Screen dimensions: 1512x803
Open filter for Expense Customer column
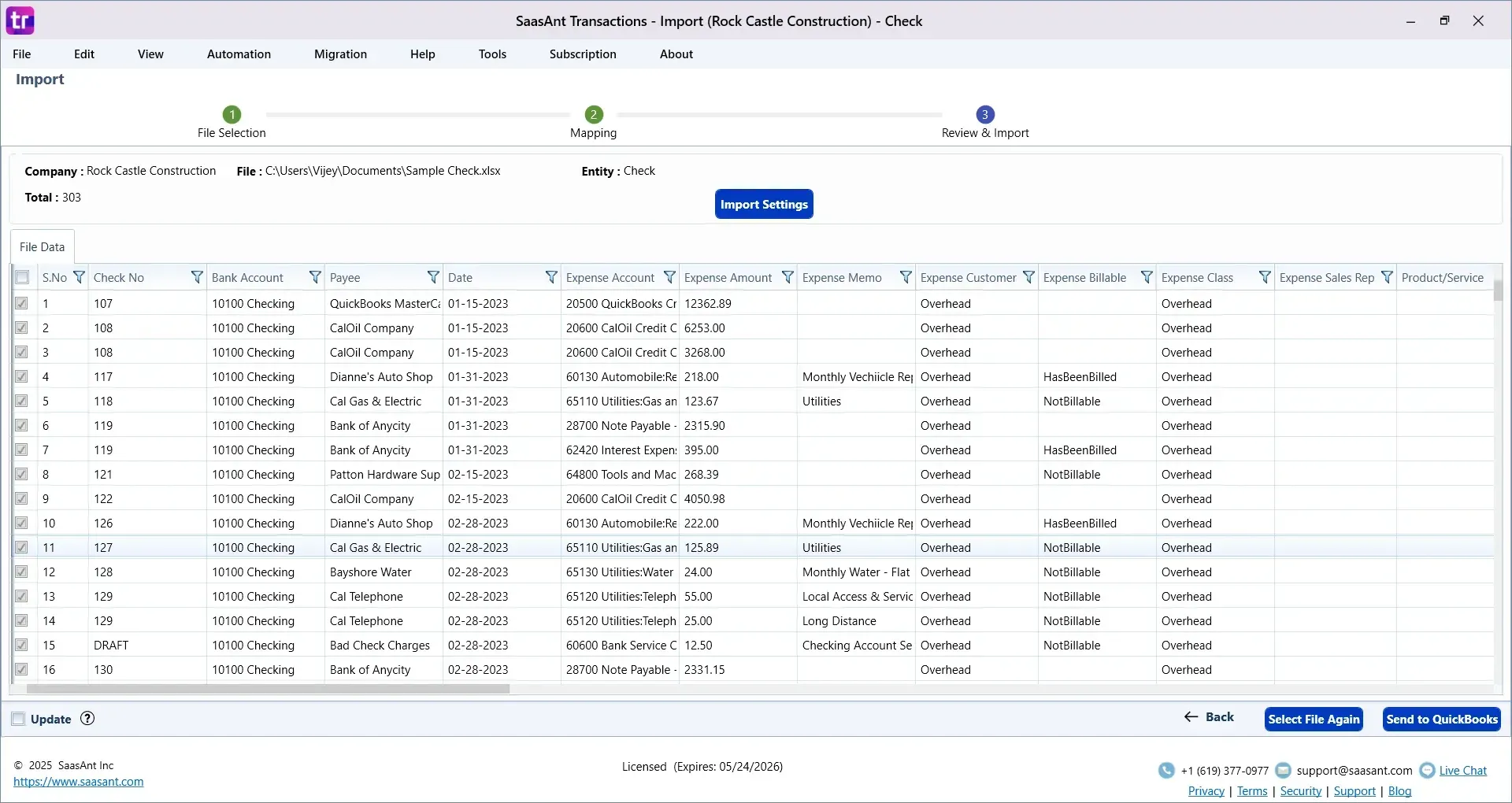pos(1028,277)
